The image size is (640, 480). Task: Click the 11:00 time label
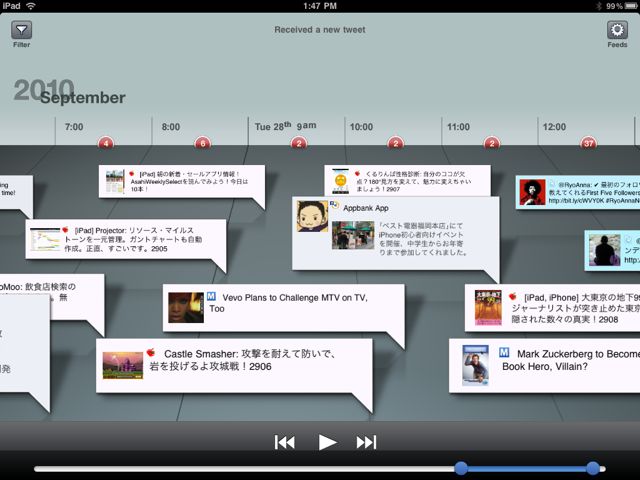coord(458,127)
